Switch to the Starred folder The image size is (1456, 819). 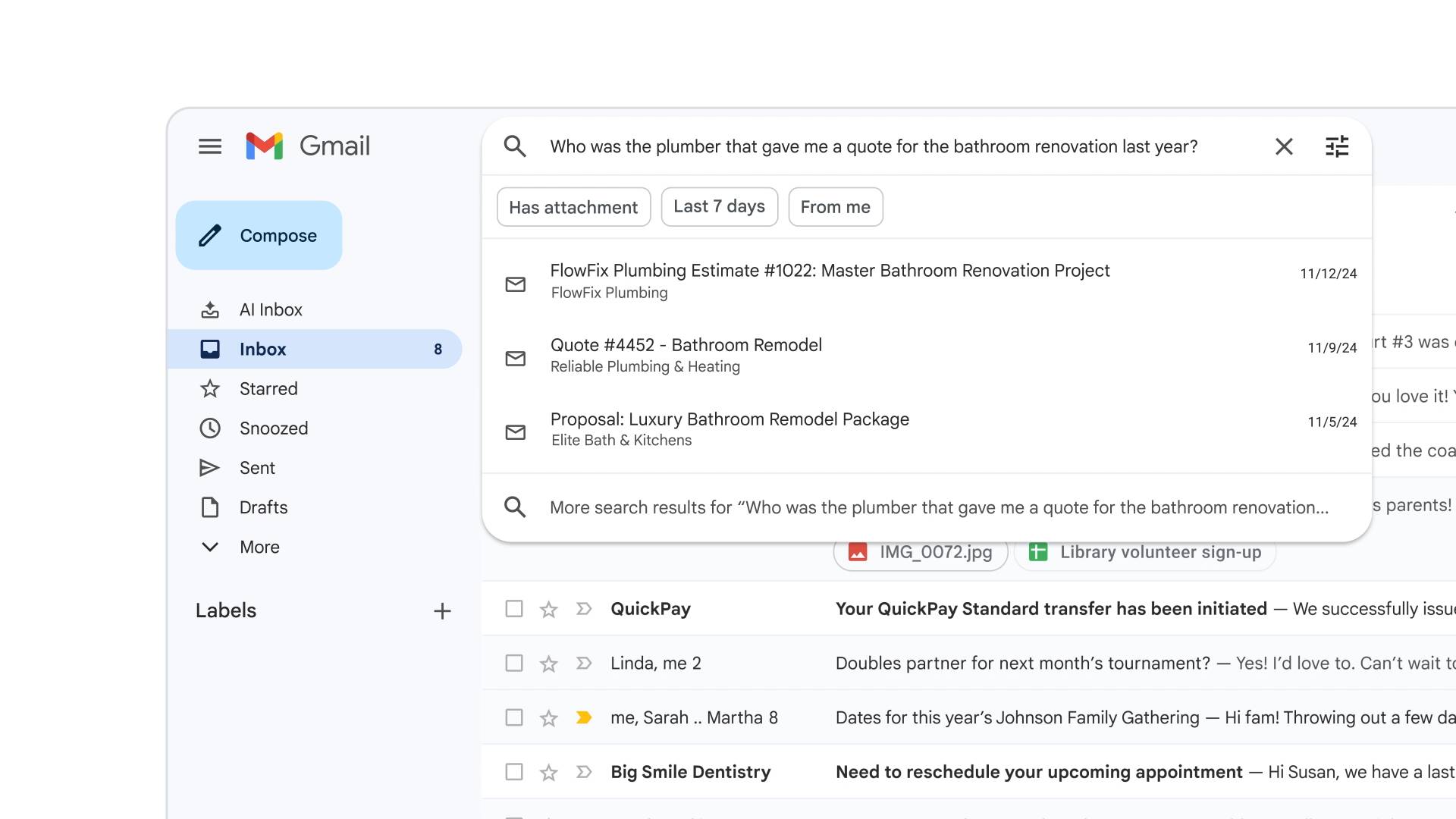[x=268, y=388]
